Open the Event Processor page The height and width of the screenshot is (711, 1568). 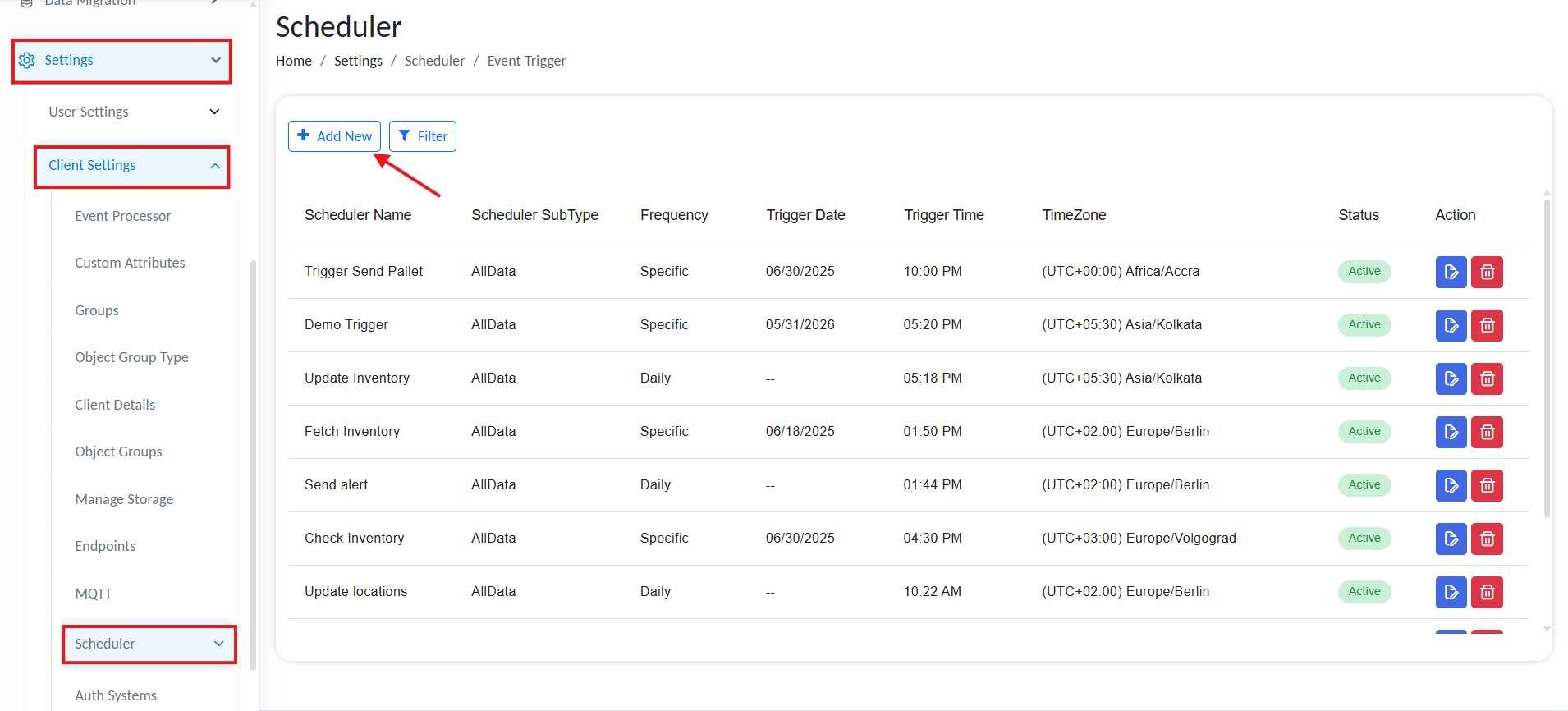point(123,216)
